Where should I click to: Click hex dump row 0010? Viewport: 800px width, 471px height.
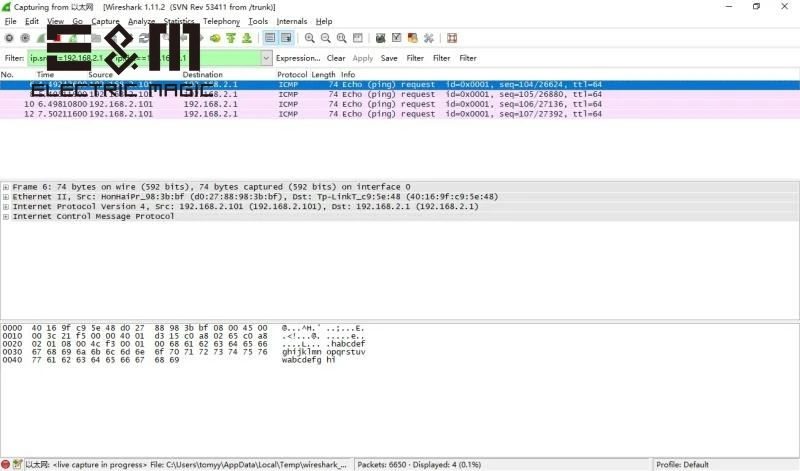click(184, 336)
